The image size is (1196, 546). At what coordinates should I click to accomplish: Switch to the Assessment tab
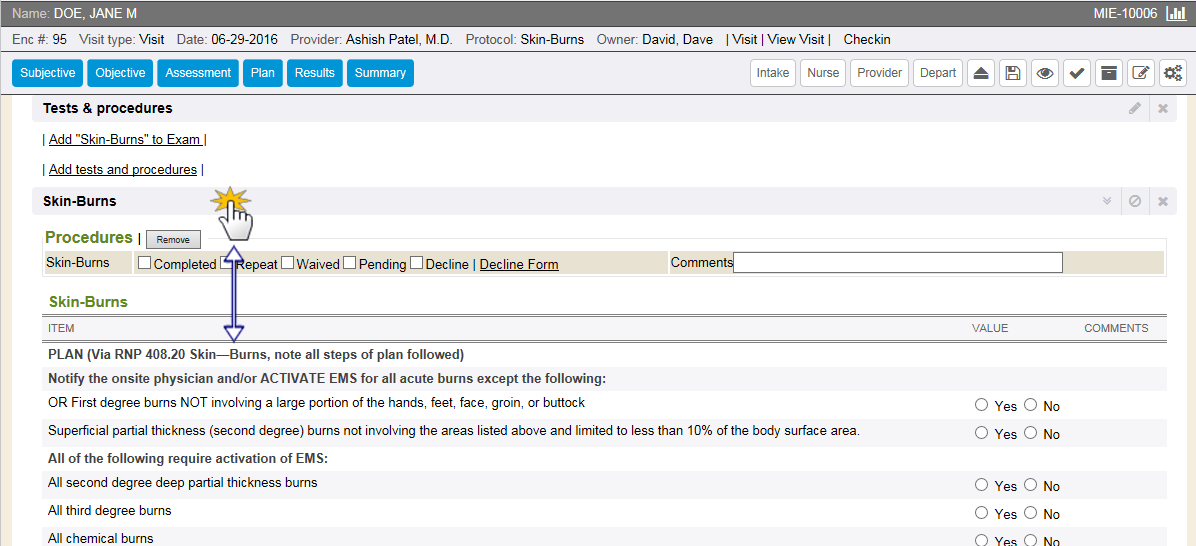tap(198, 73)
